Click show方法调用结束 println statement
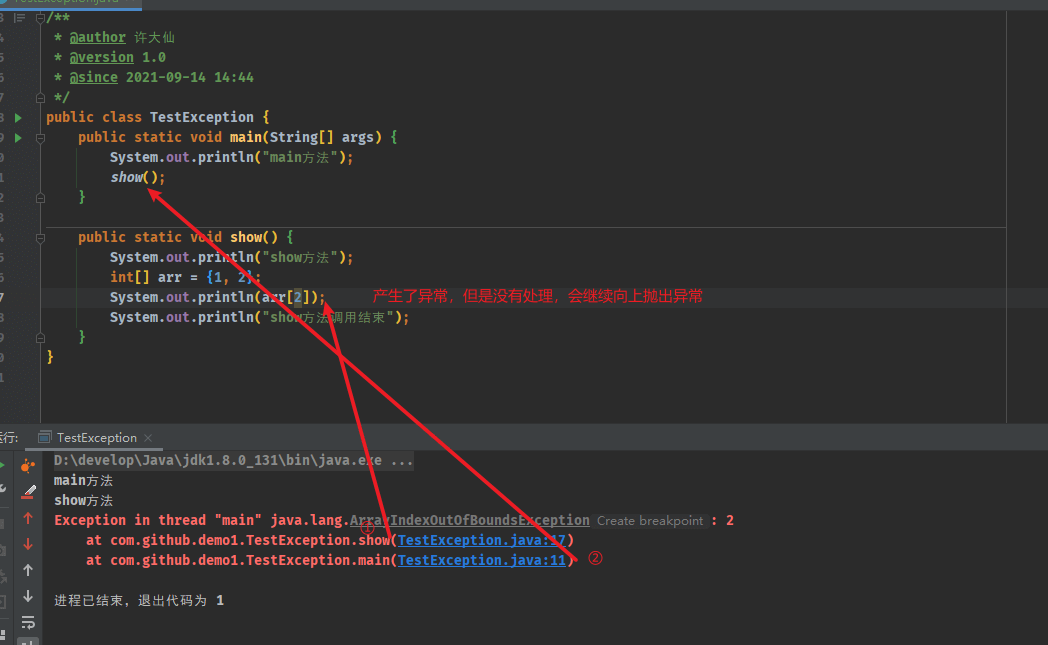 pos(259,317)
